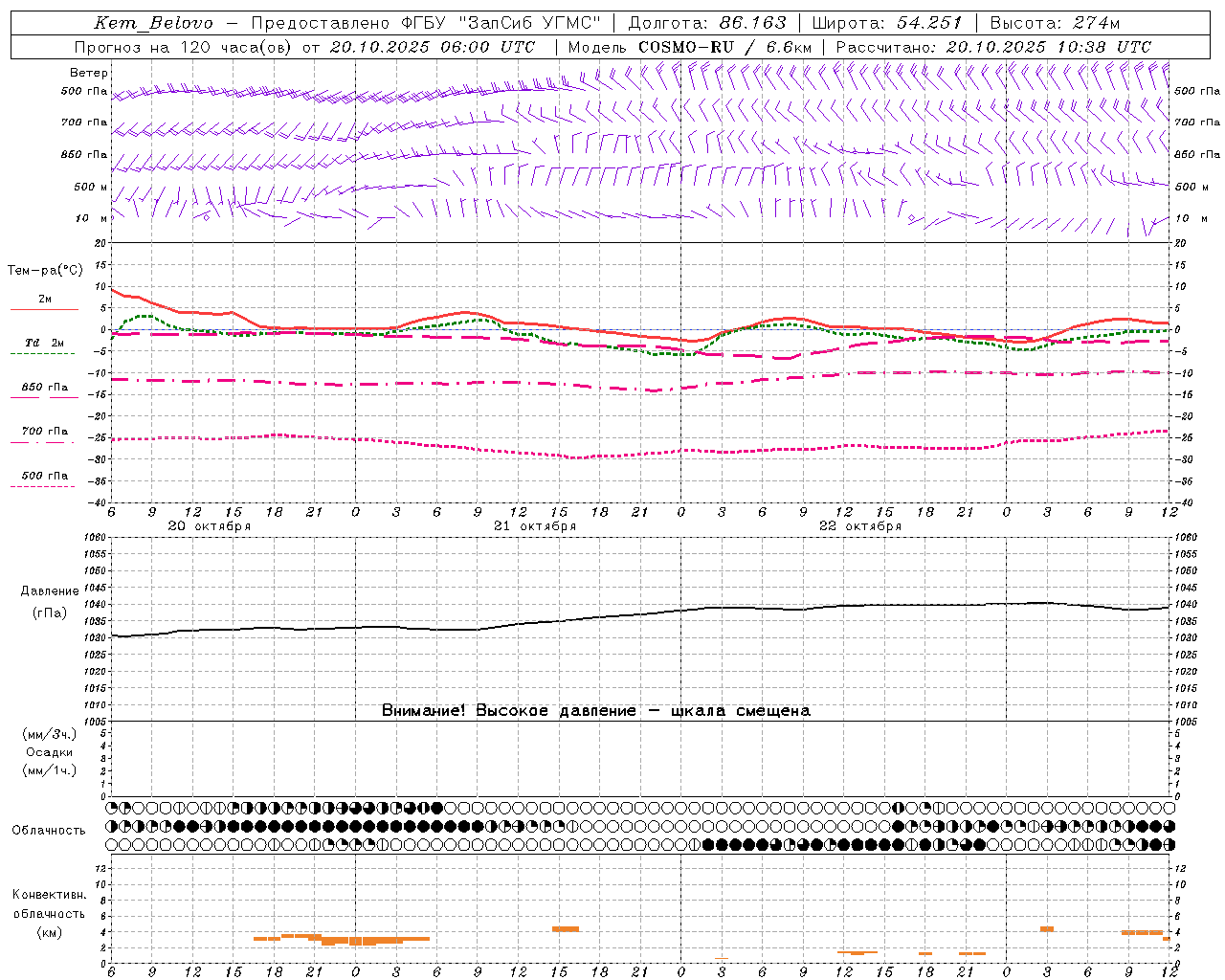Click the Долгота: 86.163 value
This screenshot has height=980, width=1225.
click(x=706, y=23)
